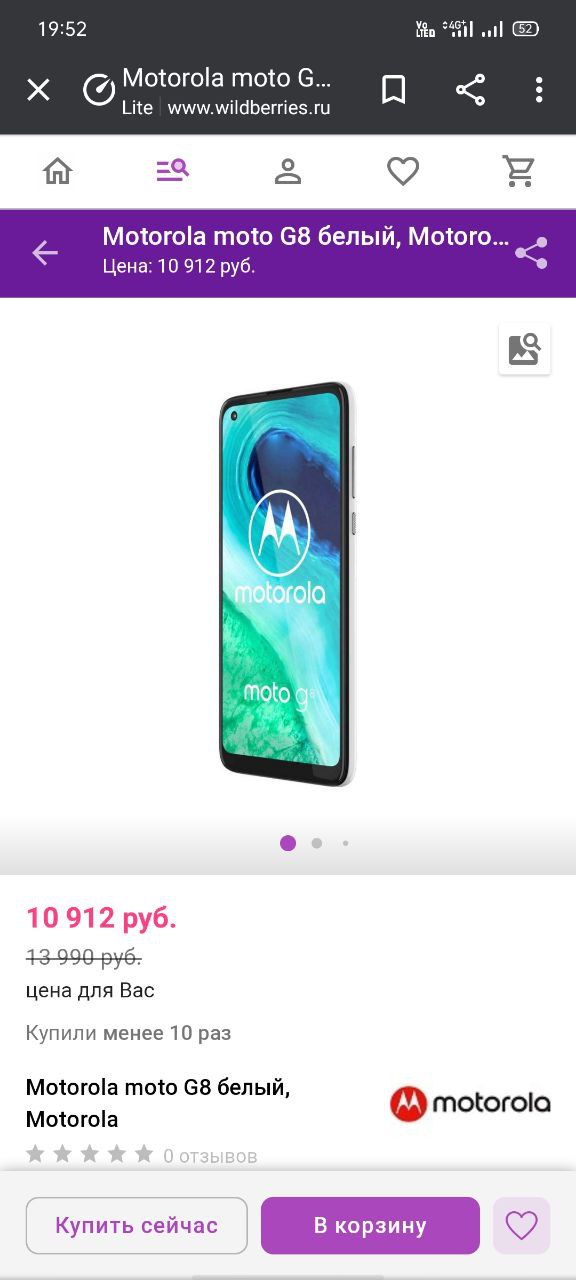Image resolution: width=576 pixels, height=1280 pixels.
Task: Go to Wildberries home icon
Action: pyautogui.click(x=58, y=172)
